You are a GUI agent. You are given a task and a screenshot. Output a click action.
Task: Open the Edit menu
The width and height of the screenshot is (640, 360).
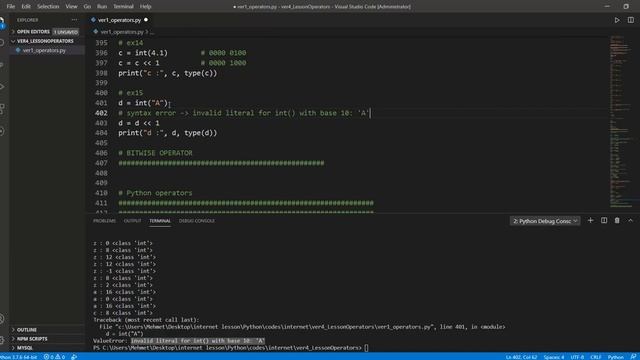click(26, 7)
